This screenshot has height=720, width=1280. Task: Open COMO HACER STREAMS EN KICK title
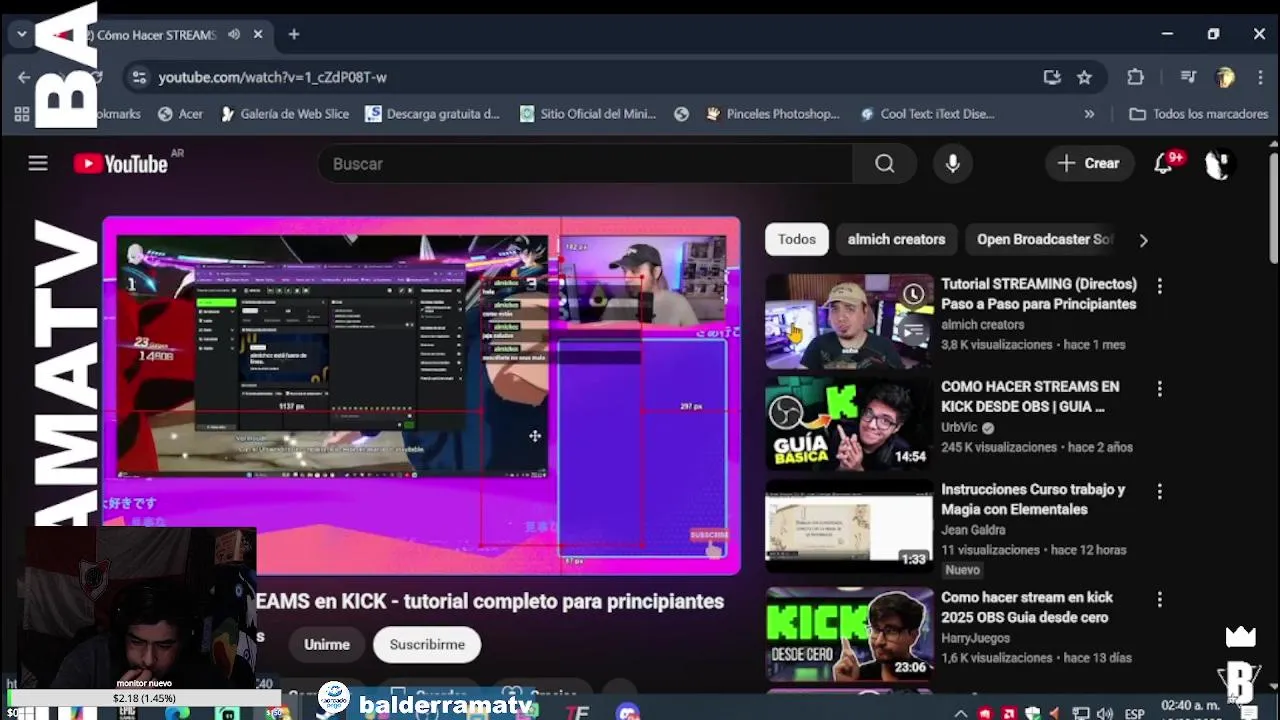(1030, 396)
